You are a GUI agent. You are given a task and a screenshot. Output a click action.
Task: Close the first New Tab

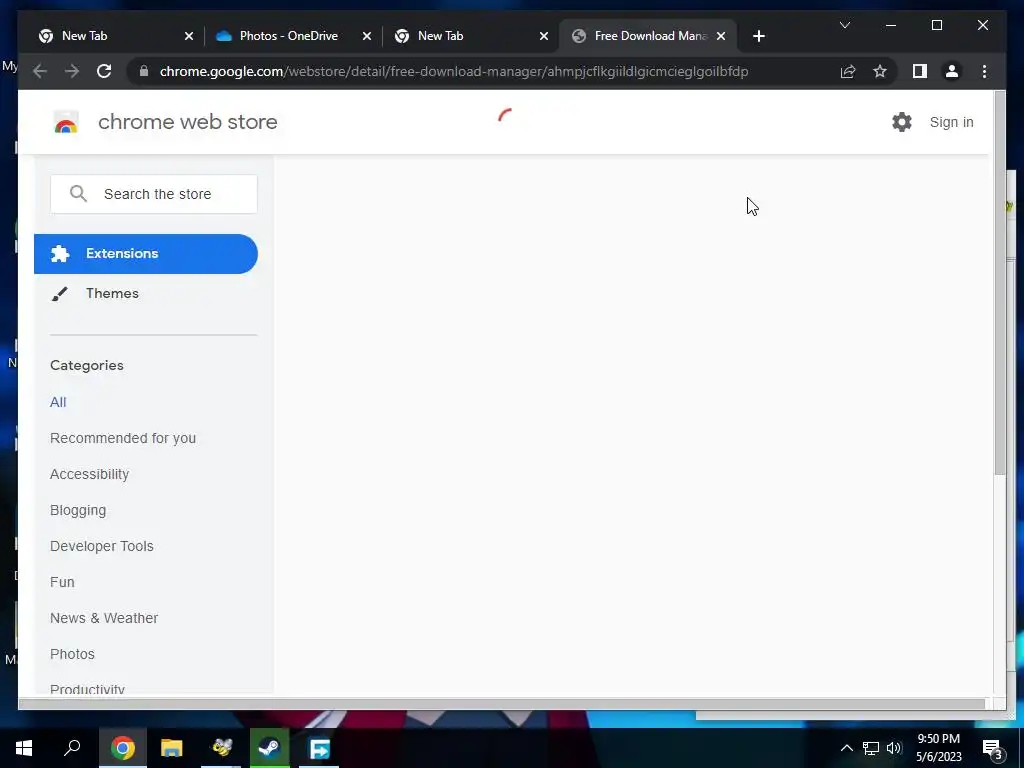(x=189, y=37)
